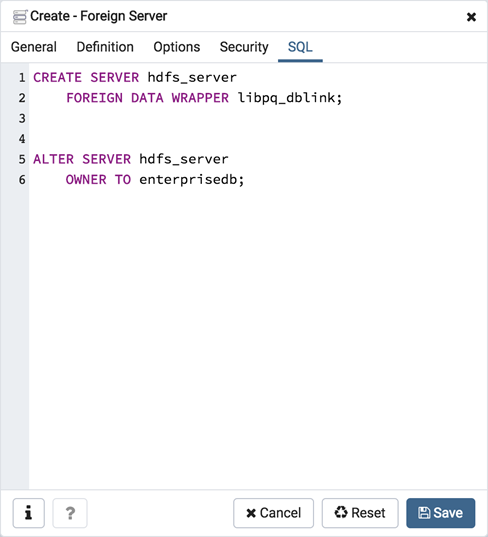Click the foreign server icon in title

20,17
